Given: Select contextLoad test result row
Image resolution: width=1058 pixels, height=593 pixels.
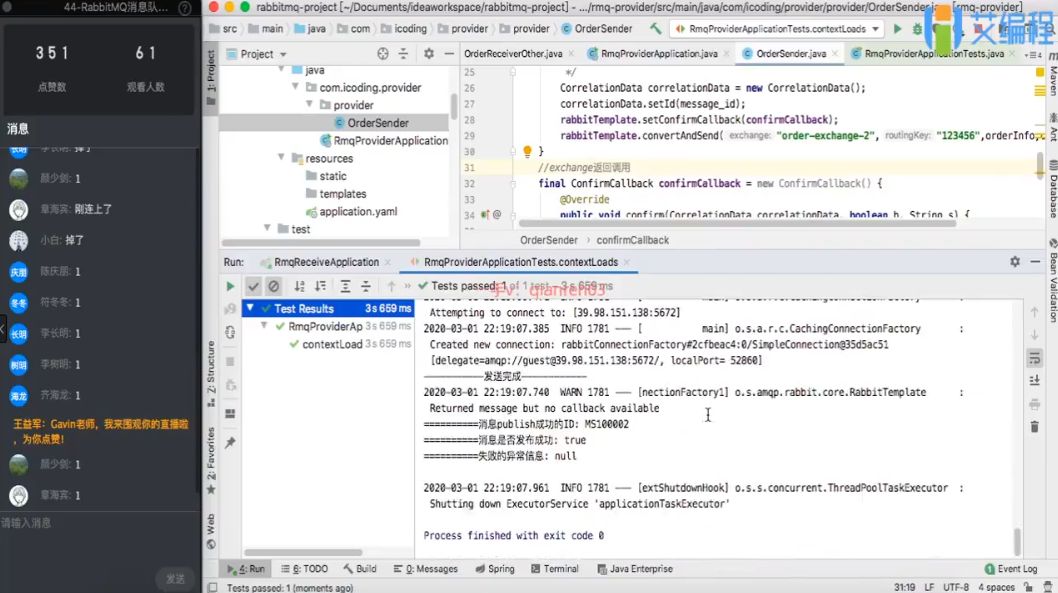Looking at the screenshot, I should click(x=328, y=343).
